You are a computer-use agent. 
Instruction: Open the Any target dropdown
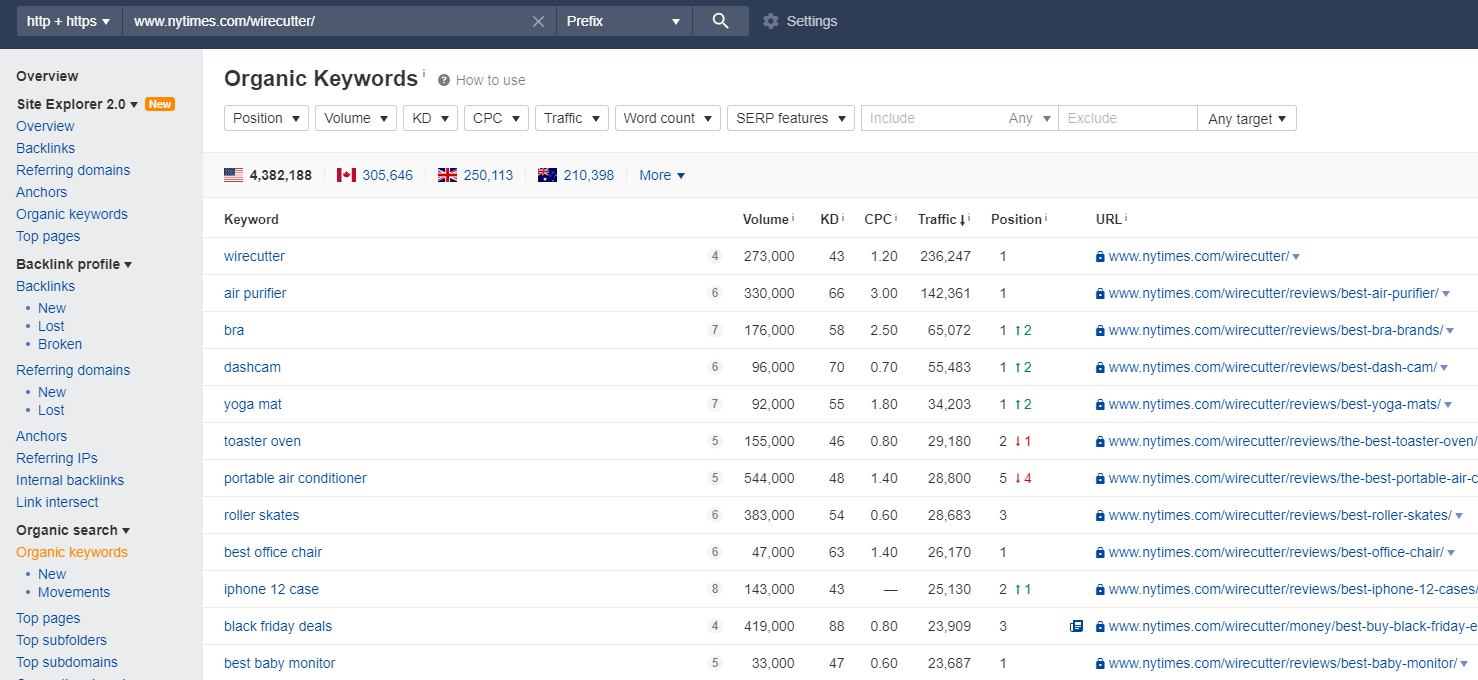tap(1247, 119)
